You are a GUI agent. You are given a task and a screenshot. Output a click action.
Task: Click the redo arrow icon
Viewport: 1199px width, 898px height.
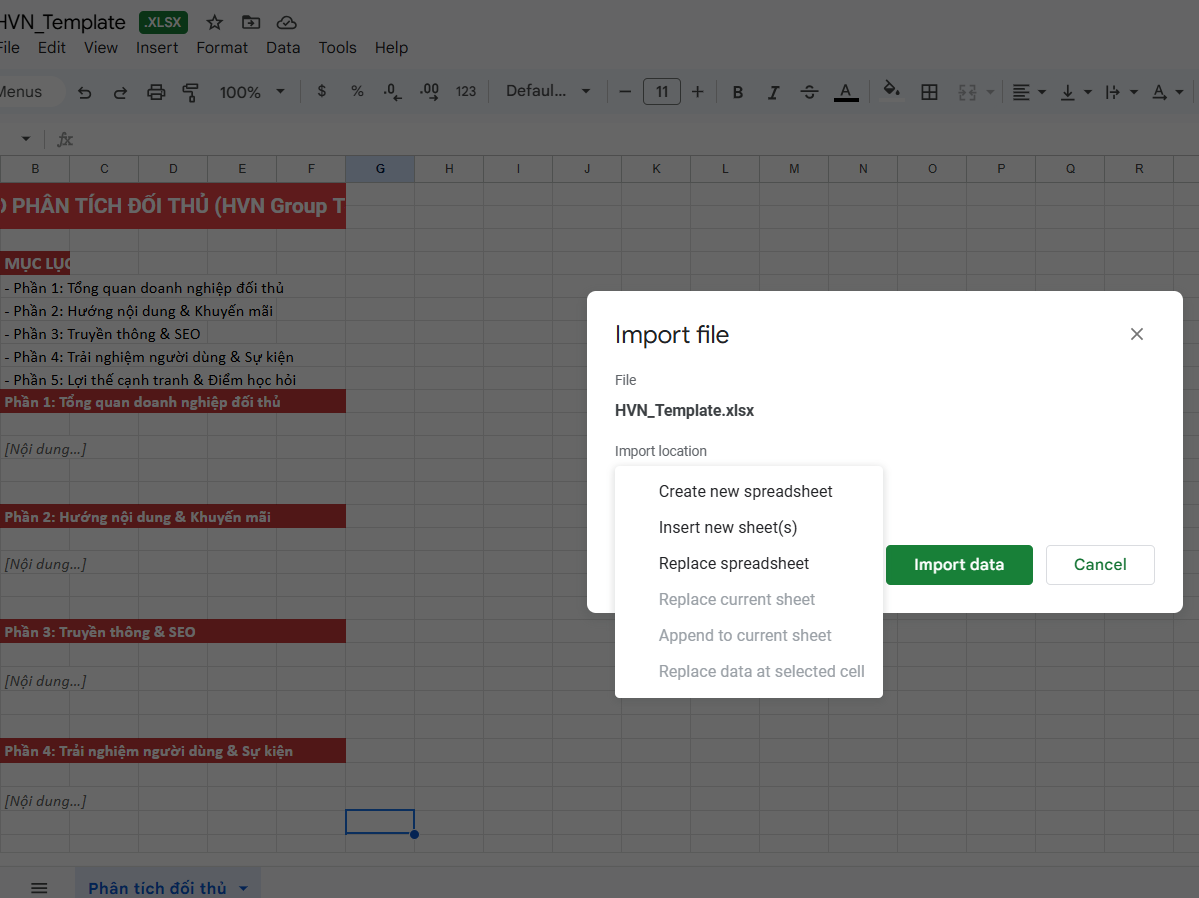coord(120,93)
